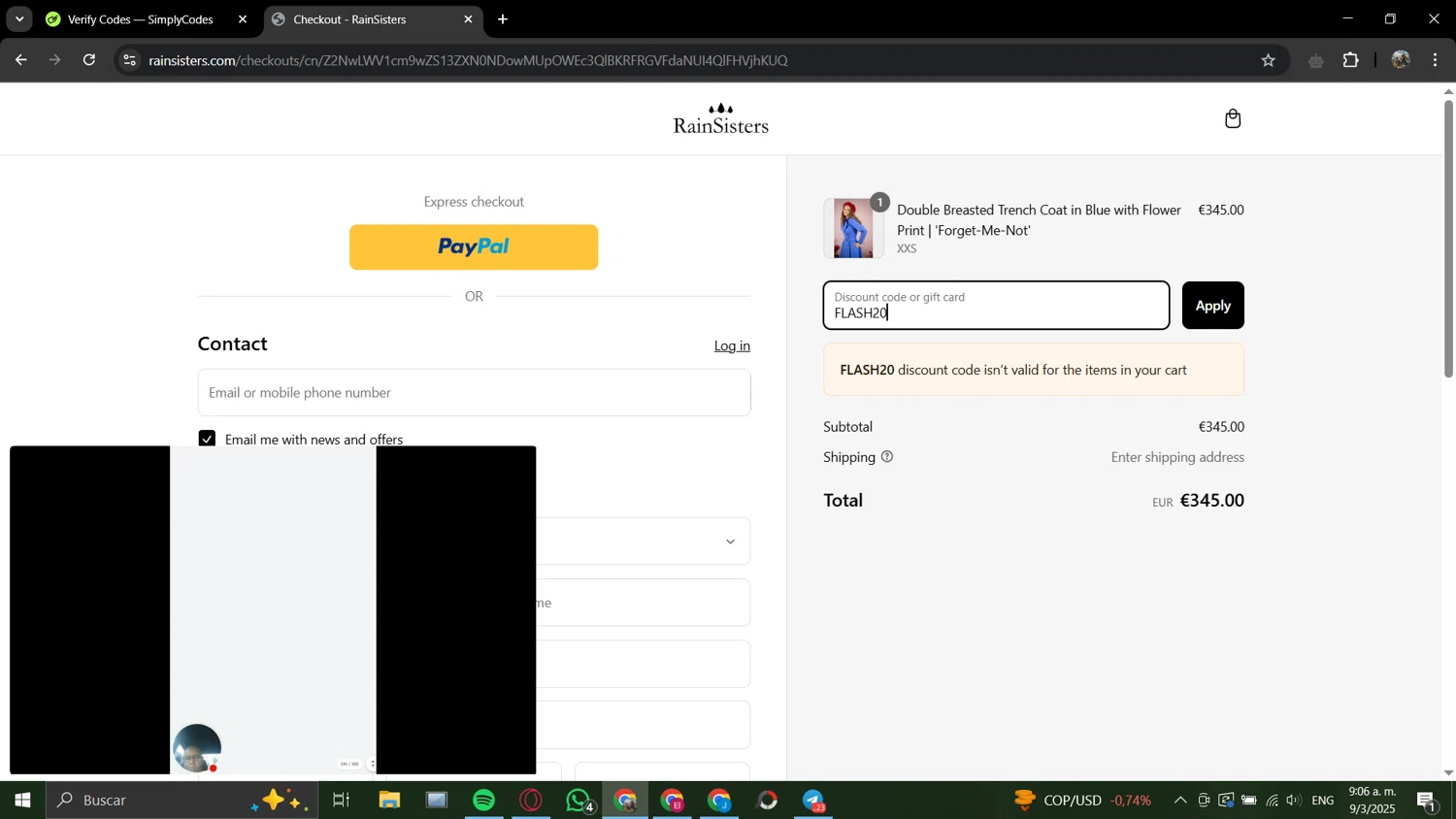Open Opera browser from the taskbar
Screen dimensions: 1456x819
(x=531, y=801)
